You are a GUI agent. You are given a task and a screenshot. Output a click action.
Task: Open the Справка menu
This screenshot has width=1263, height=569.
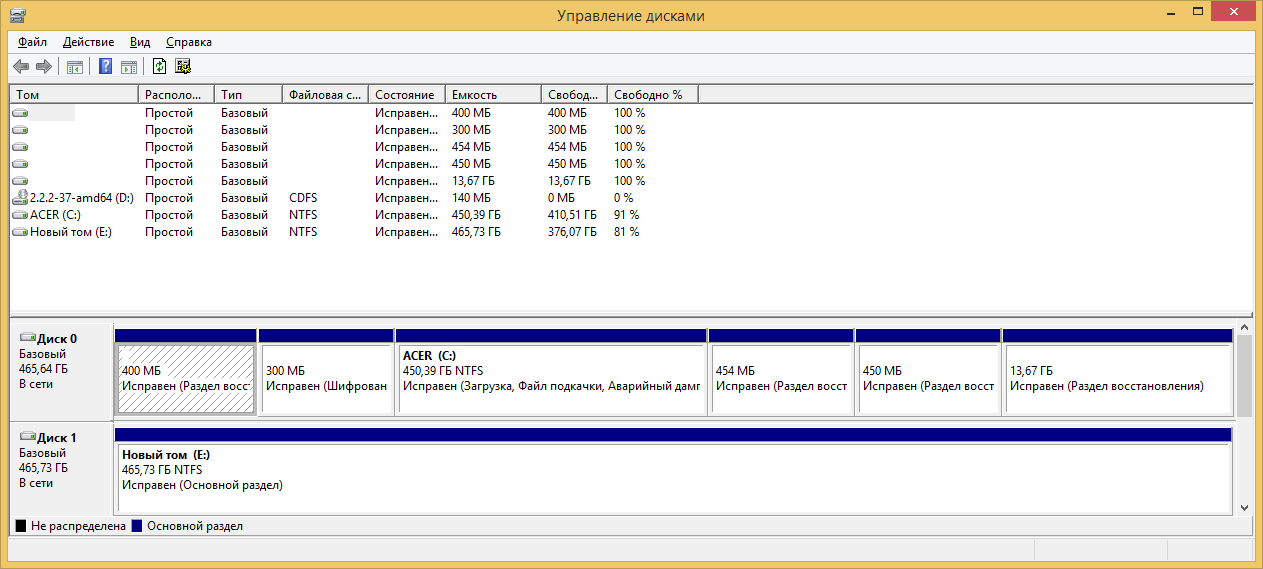click(x=188, y=42)
